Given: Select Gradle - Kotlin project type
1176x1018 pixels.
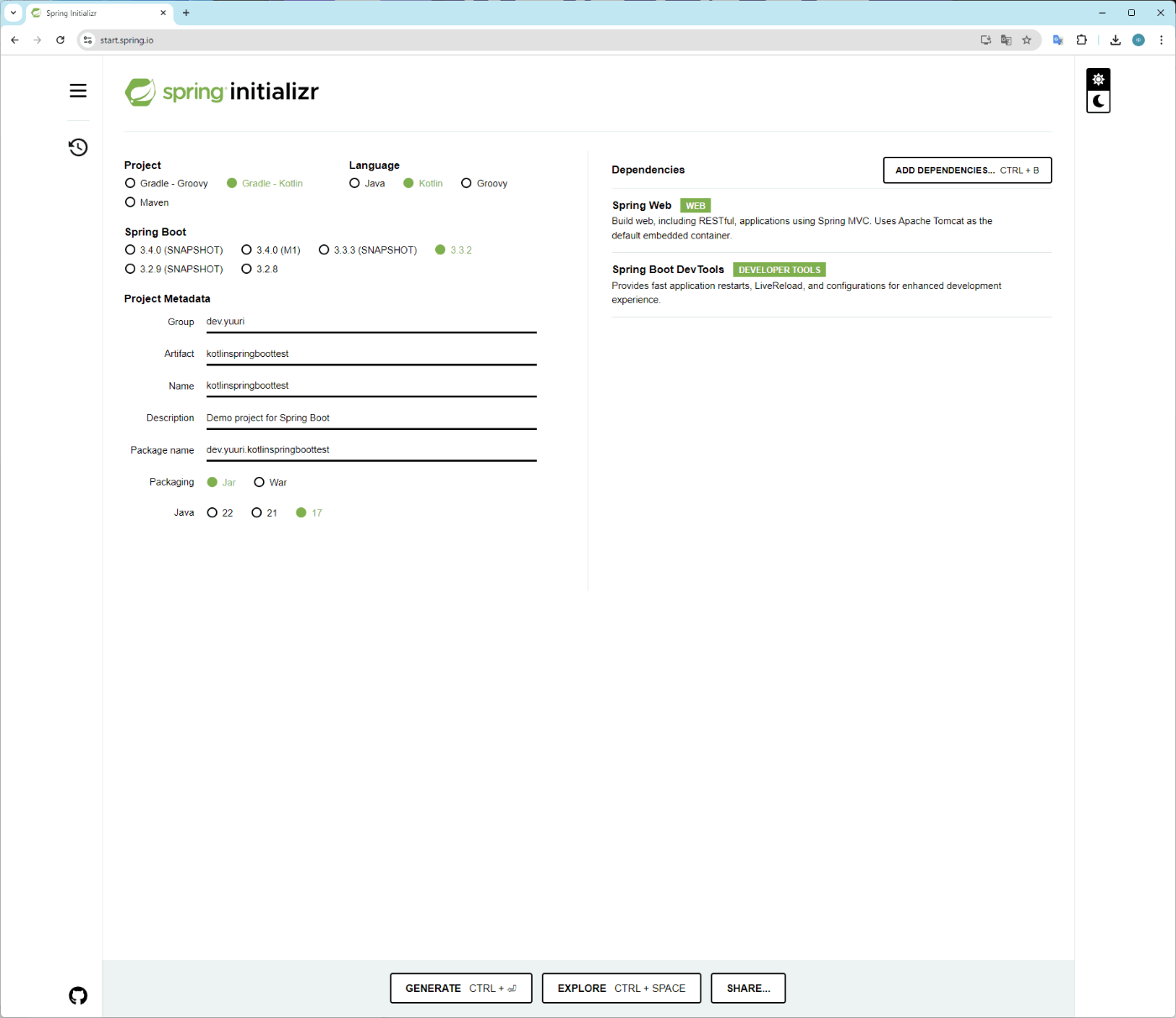Looking at the screenshot, I should pyautogui.click(x=265, y=183).
